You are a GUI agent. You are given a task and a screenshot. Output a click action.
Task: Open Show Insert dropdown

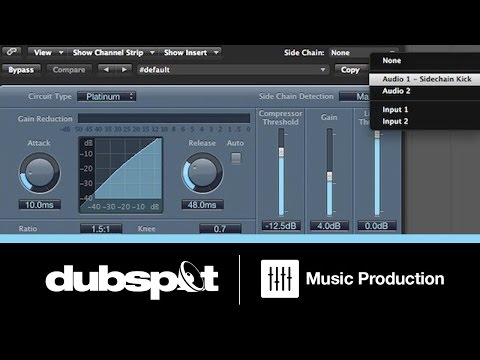click(191, 52)
